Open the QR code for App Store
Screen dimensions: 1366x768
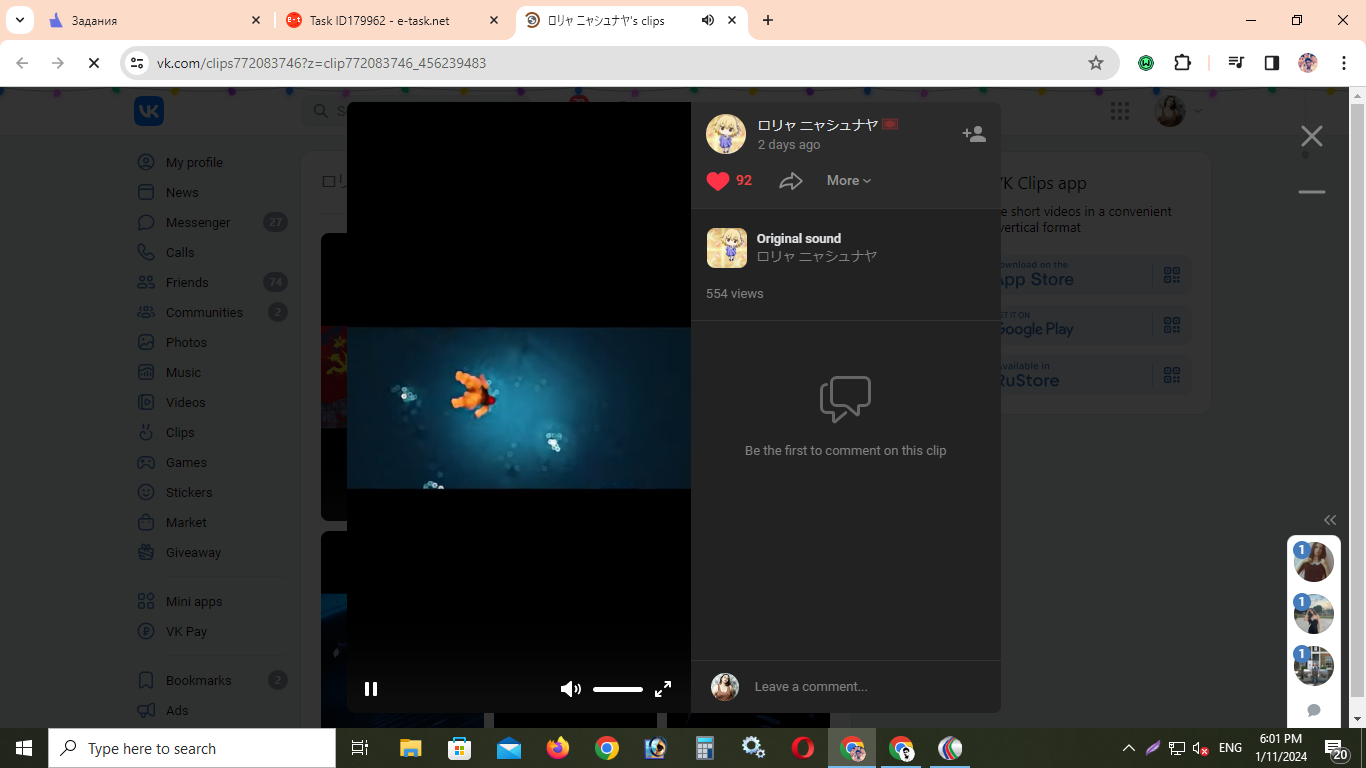(x=1172, y=274)
